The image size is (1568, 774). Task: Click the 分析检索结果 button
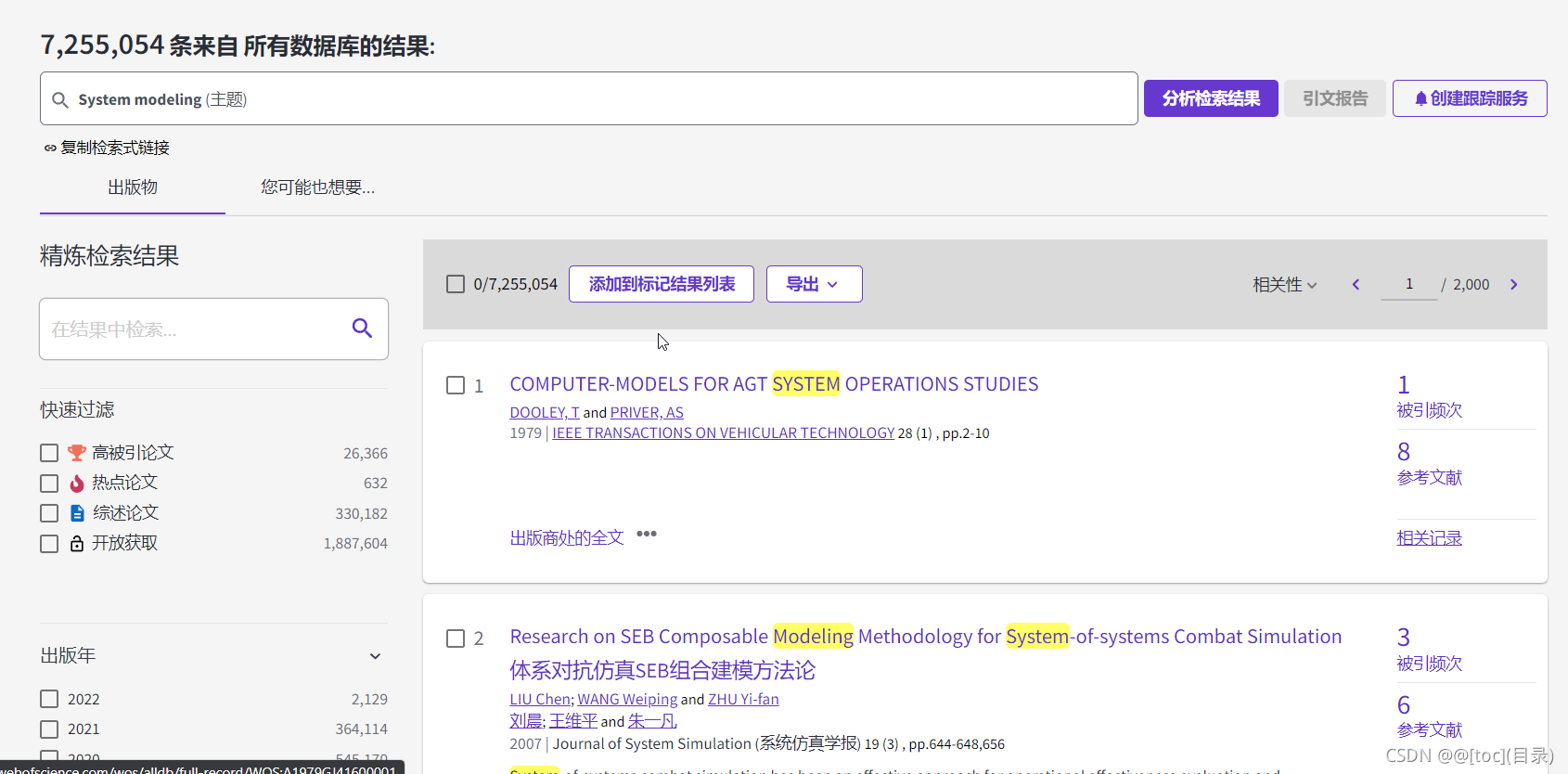1211,98
